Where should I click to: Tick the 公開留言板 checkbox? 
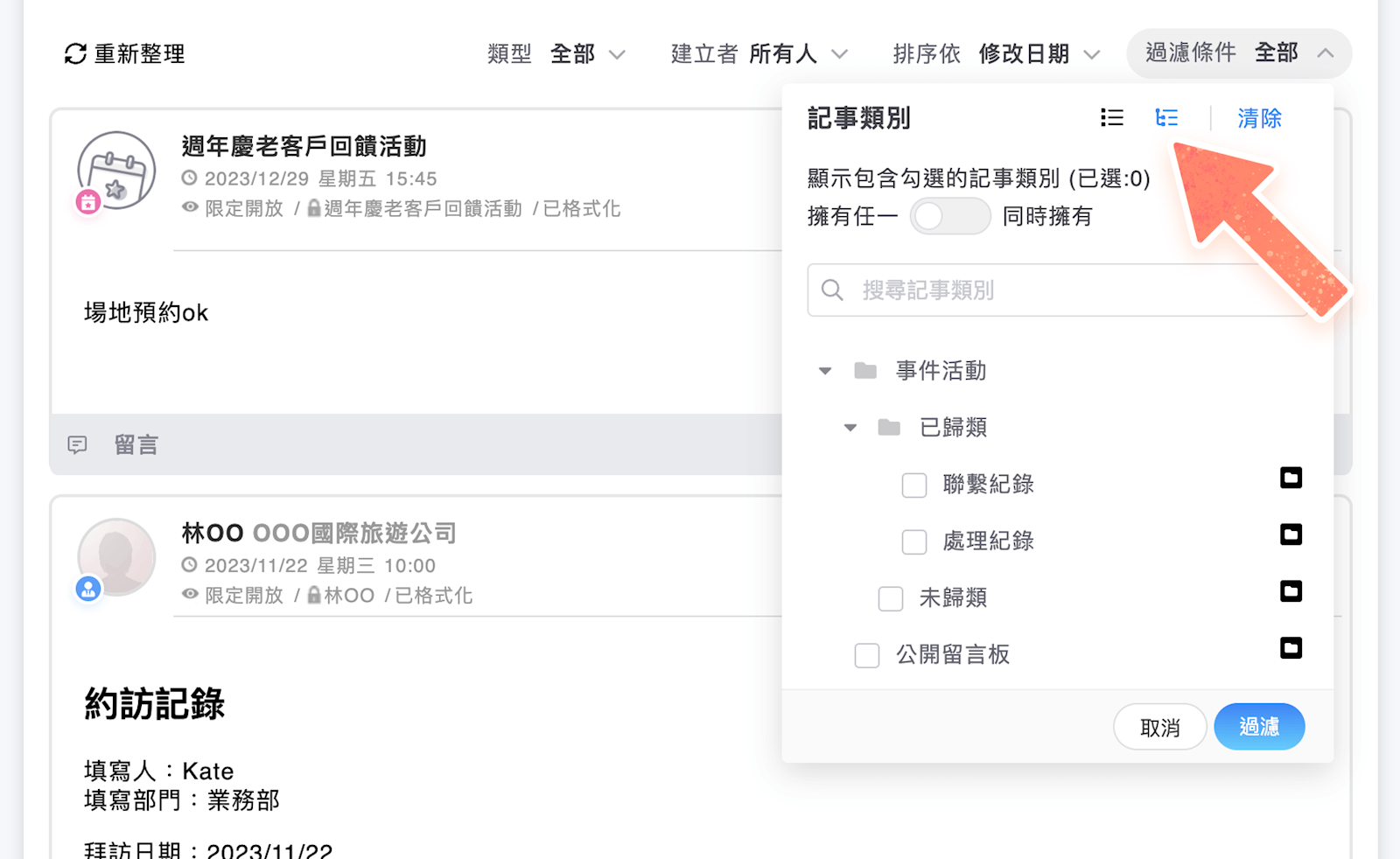coord(867,656)
